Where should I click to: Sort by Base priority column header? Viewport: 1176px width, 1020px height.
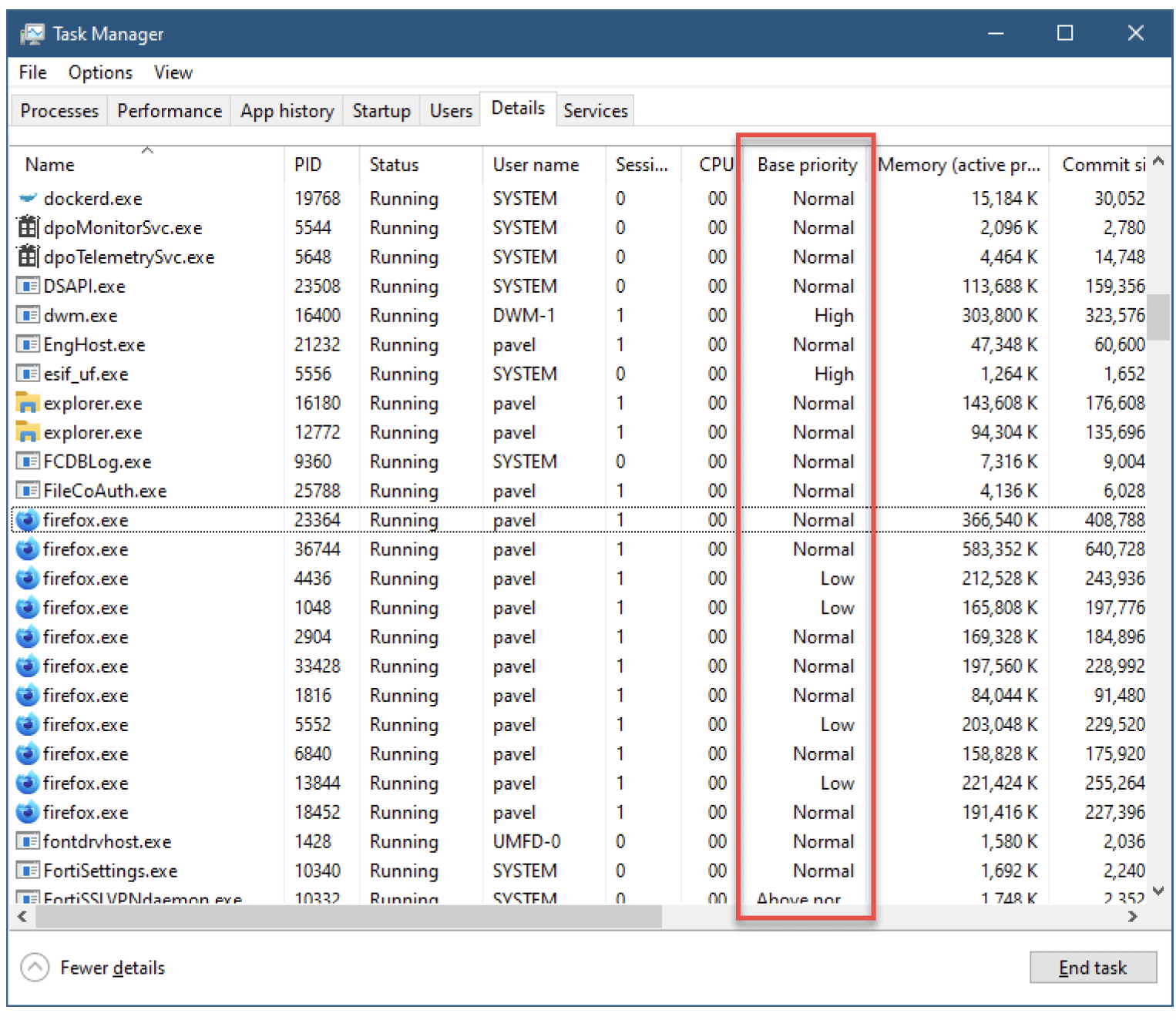coord(806,165)
